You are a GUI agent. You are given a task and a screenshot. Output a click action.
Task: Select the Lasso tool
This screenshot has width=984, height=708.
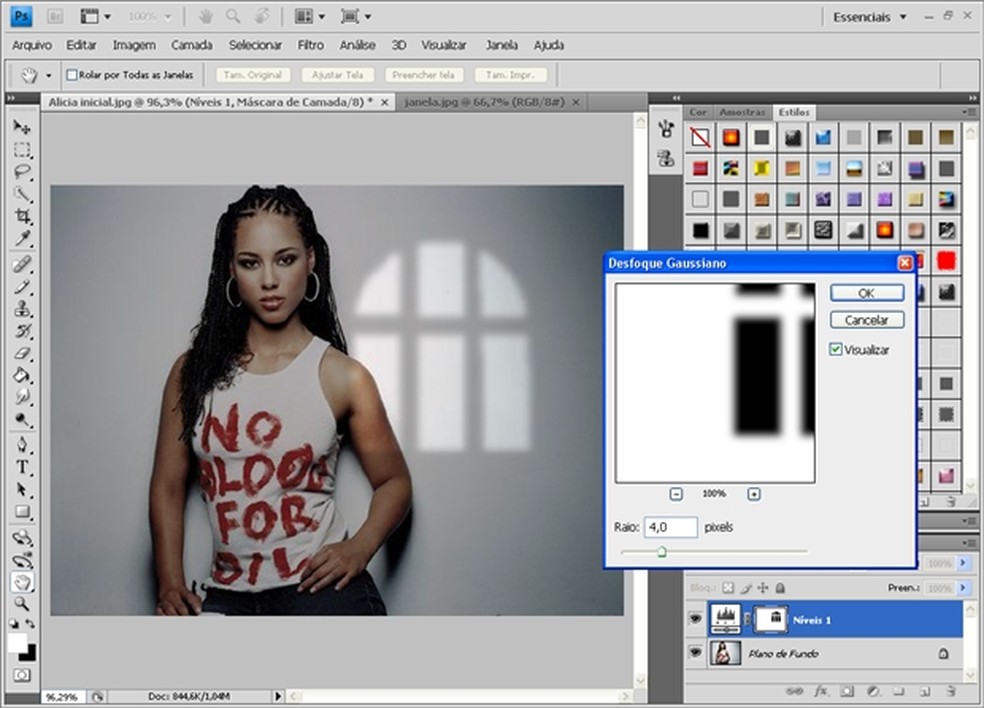(22, 172)
